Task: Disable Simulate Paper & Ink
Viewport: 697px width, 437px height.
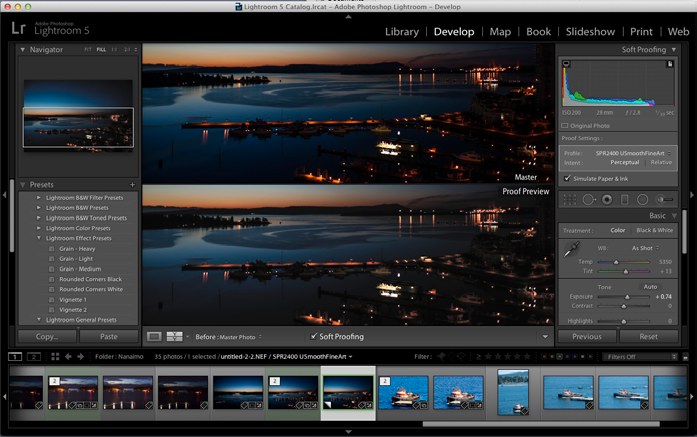Action: point(567,178)
